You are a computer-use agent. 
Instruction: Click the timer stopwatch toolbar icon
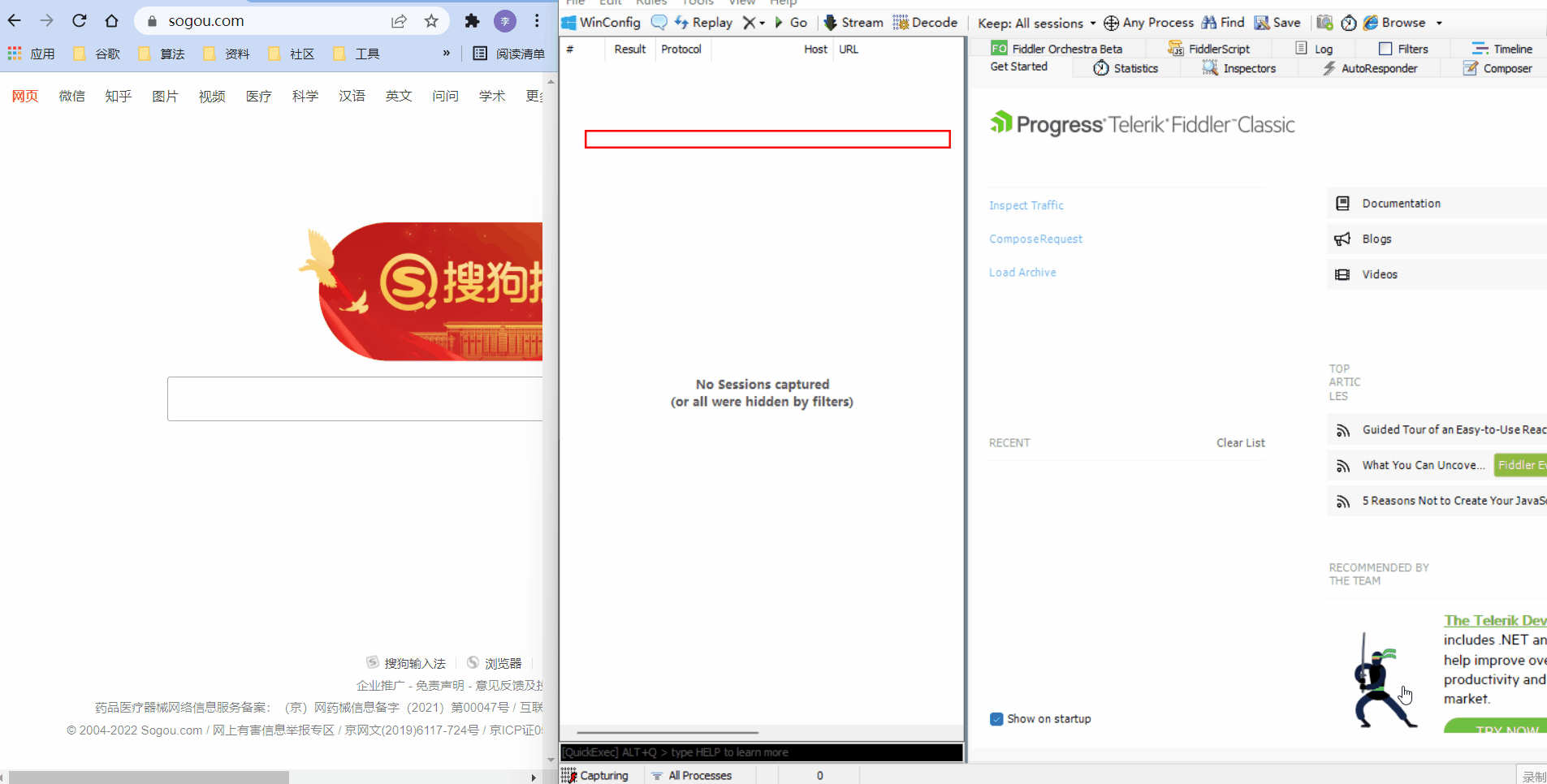click(1349, 23)
